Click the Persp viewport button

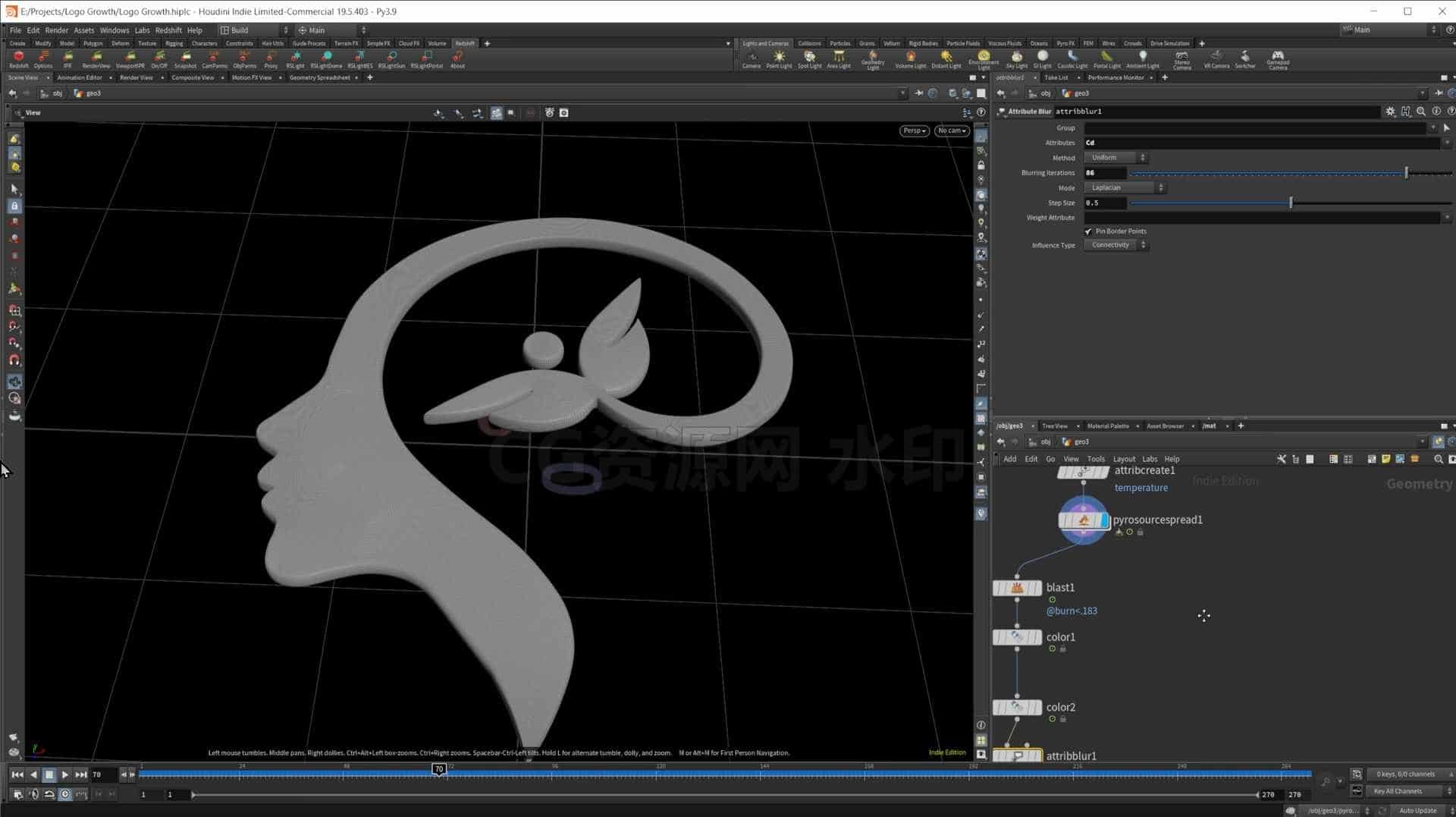[x=914, y=130]
